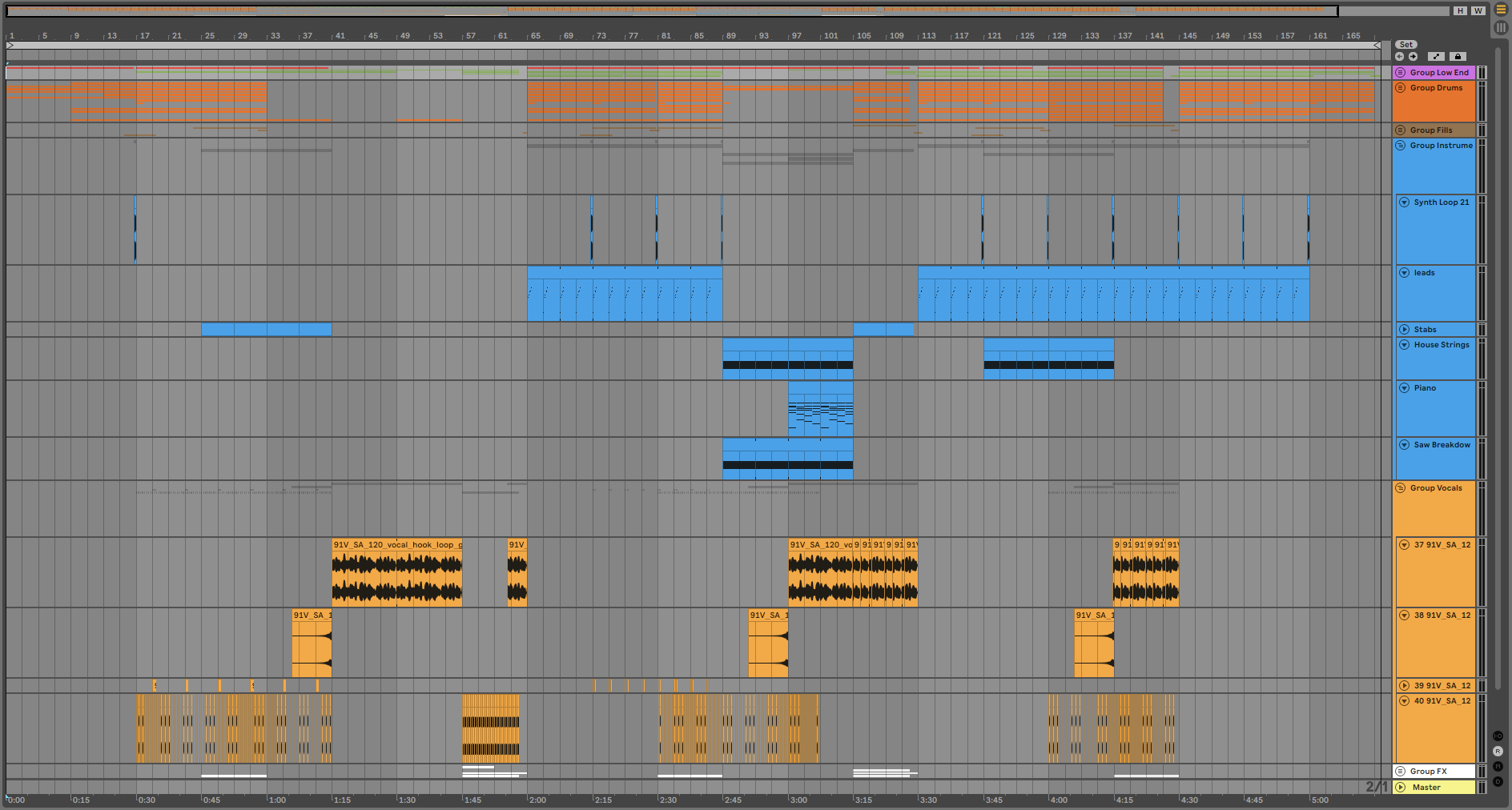Click the lock envelopes padlock icon
The height and width of the screenshot is (810, 1512).
[x=1458, y=57]
